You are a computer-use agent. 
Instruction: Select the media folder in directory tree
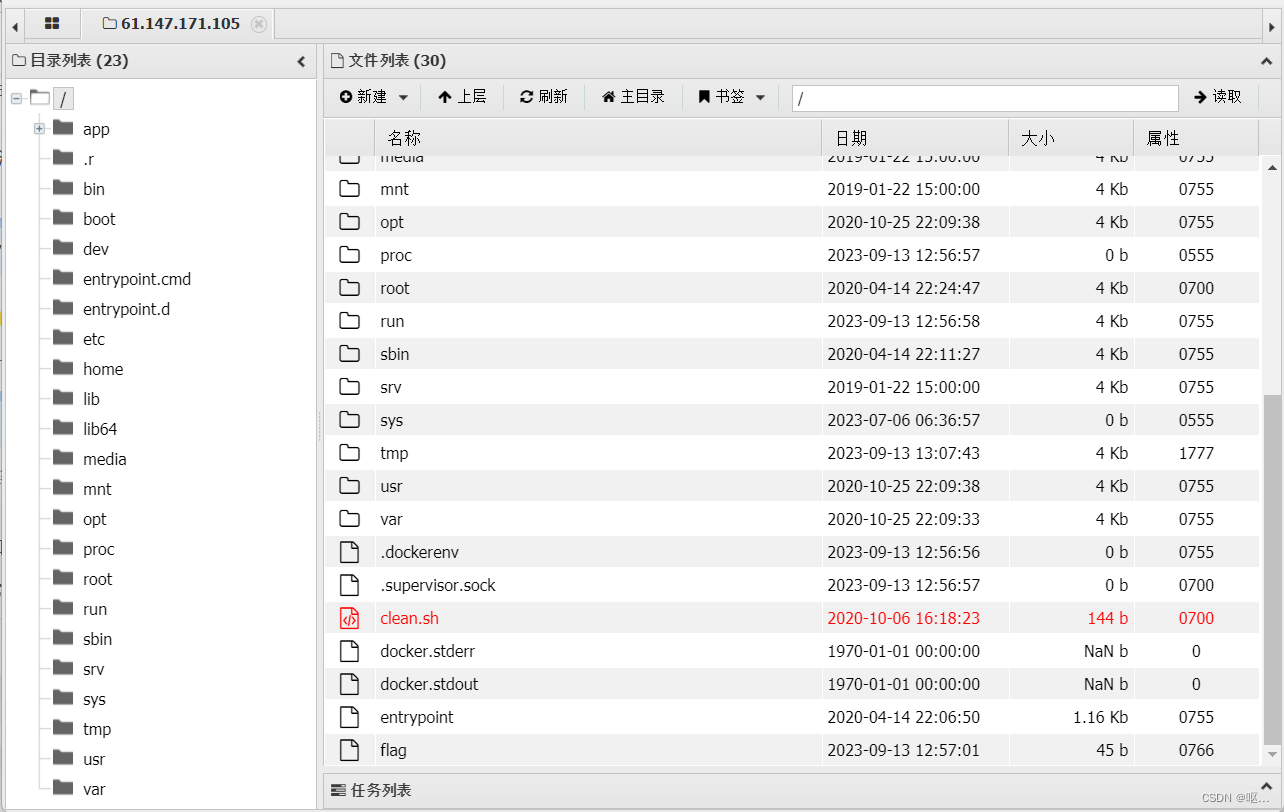coord(105,459)
